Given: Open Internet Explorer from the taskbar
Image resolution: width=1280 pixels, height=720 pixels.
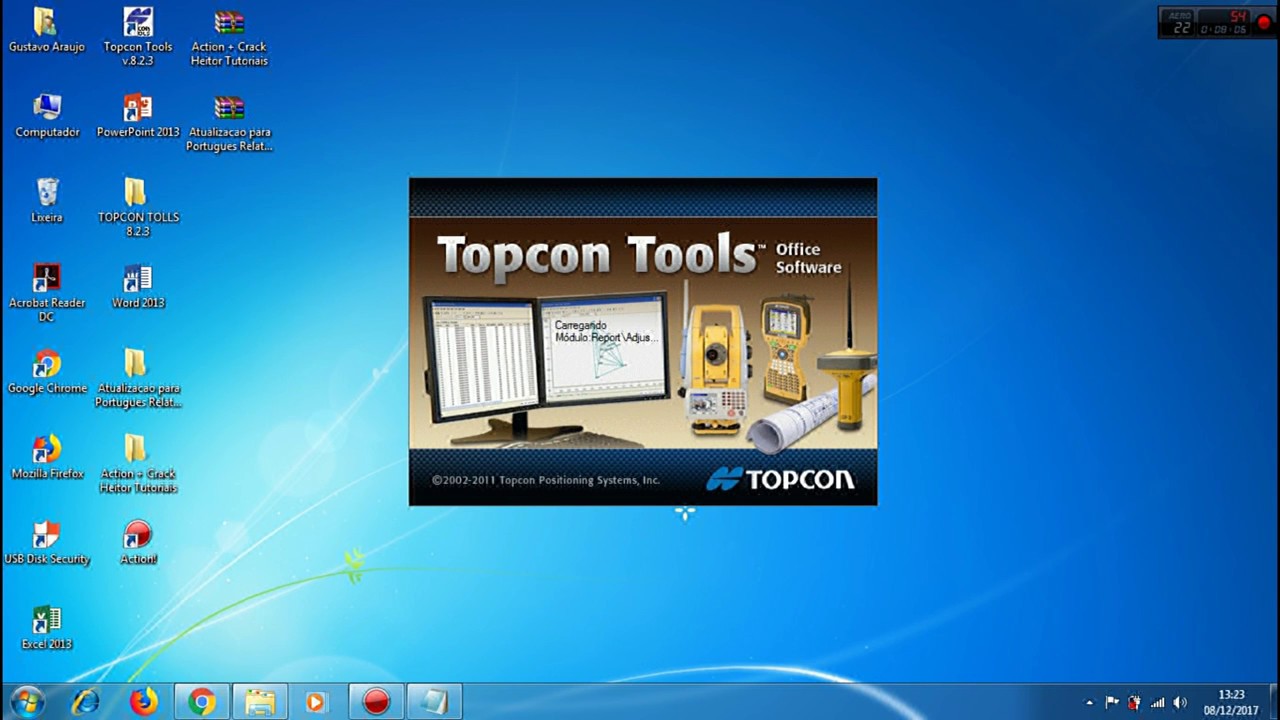Looking at the screenshot, I should click(x=86, y=702).
